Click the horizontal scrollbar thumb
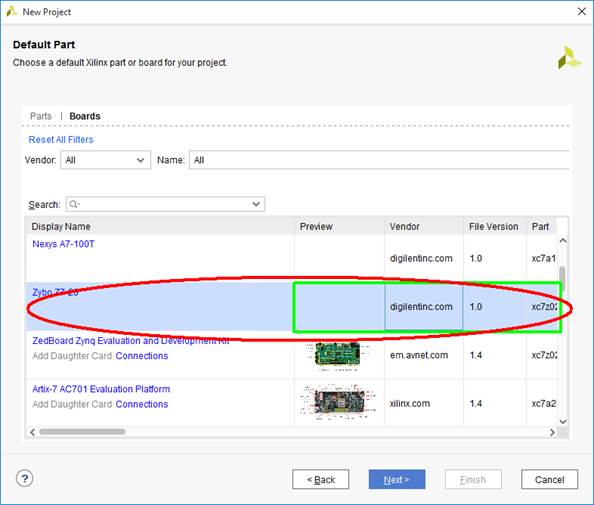Viewport: 594px width, 505px height. click(x=82, y=432)
